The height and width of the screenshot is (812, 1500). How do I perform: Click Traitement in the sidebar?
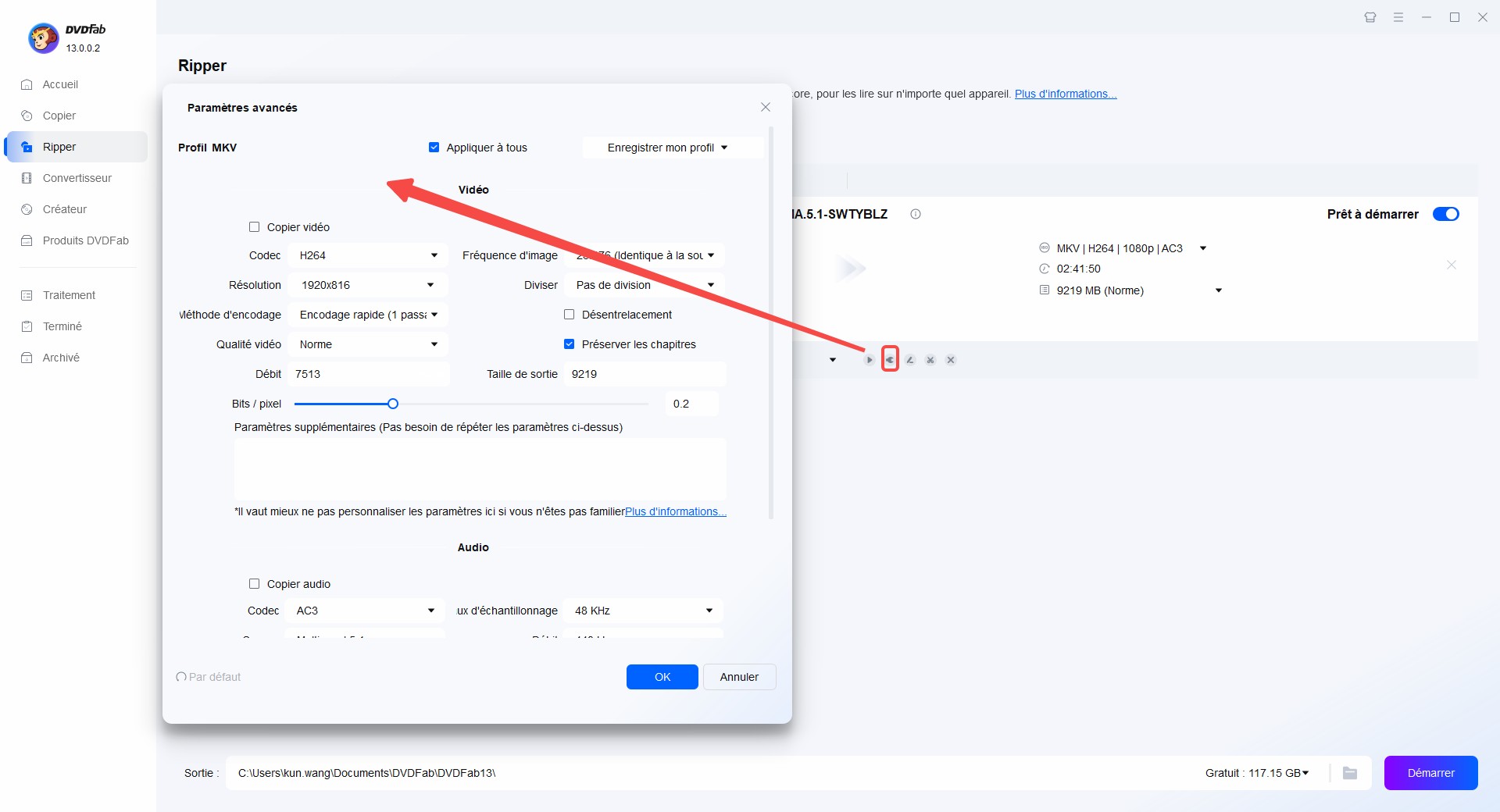point(69,295)
